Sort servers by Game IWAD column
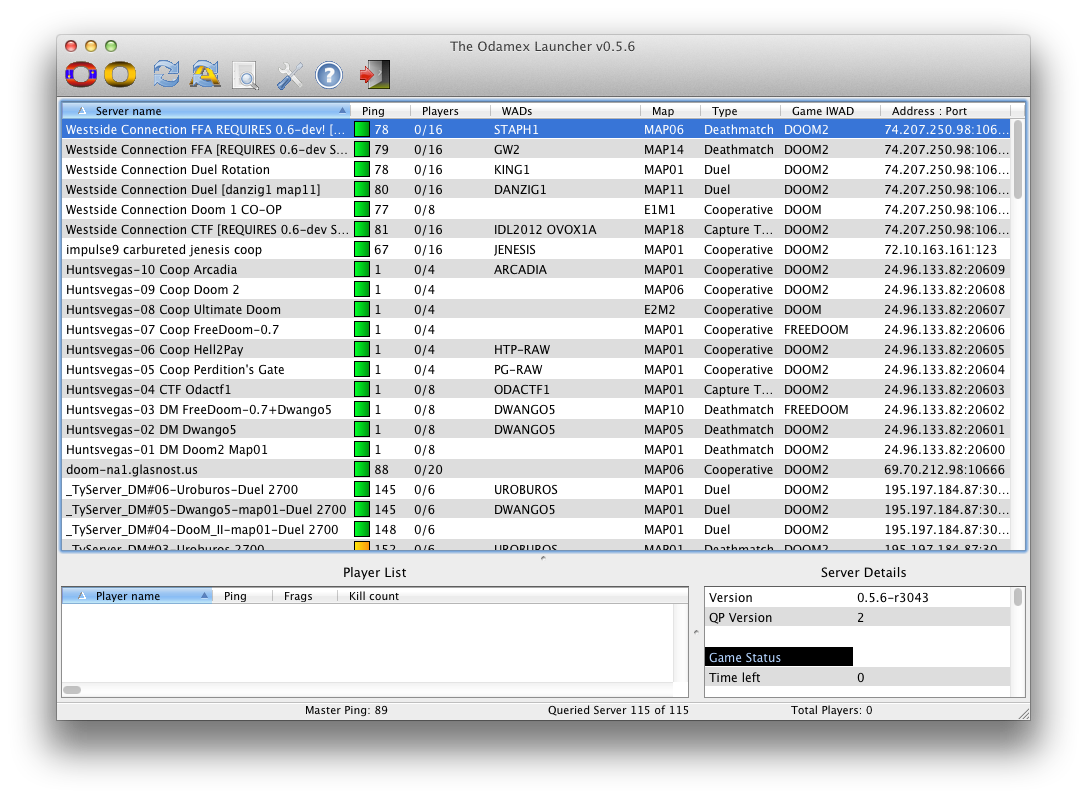Screen dimensions: 1087x799 click(x=822, y=111)
